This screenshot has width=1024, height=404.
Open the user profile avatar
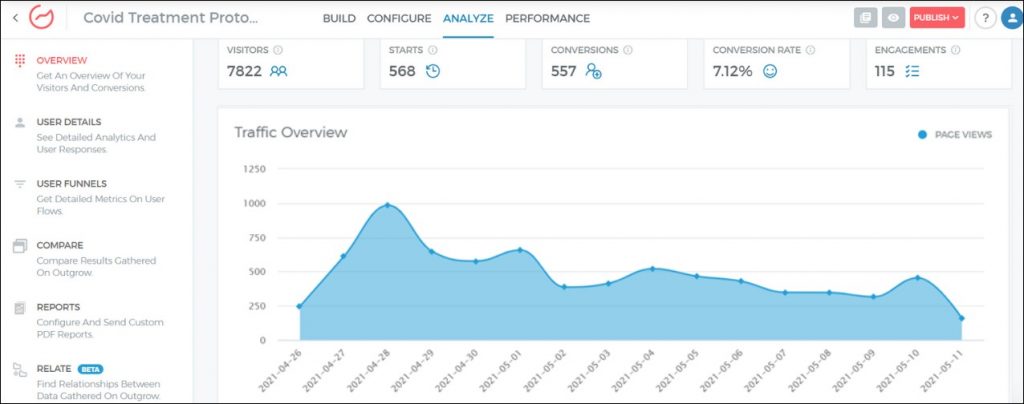point(1010,18)
